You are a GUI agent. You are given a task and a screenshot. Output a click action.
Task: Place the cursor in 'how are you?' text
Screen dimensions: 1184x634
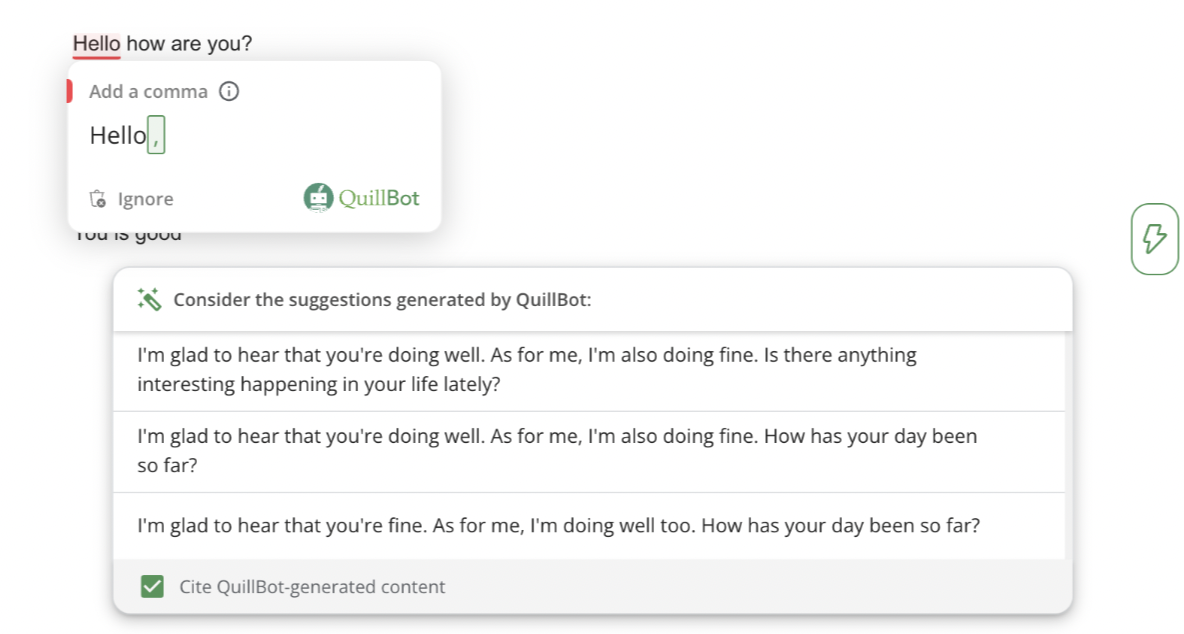point(189,44)
